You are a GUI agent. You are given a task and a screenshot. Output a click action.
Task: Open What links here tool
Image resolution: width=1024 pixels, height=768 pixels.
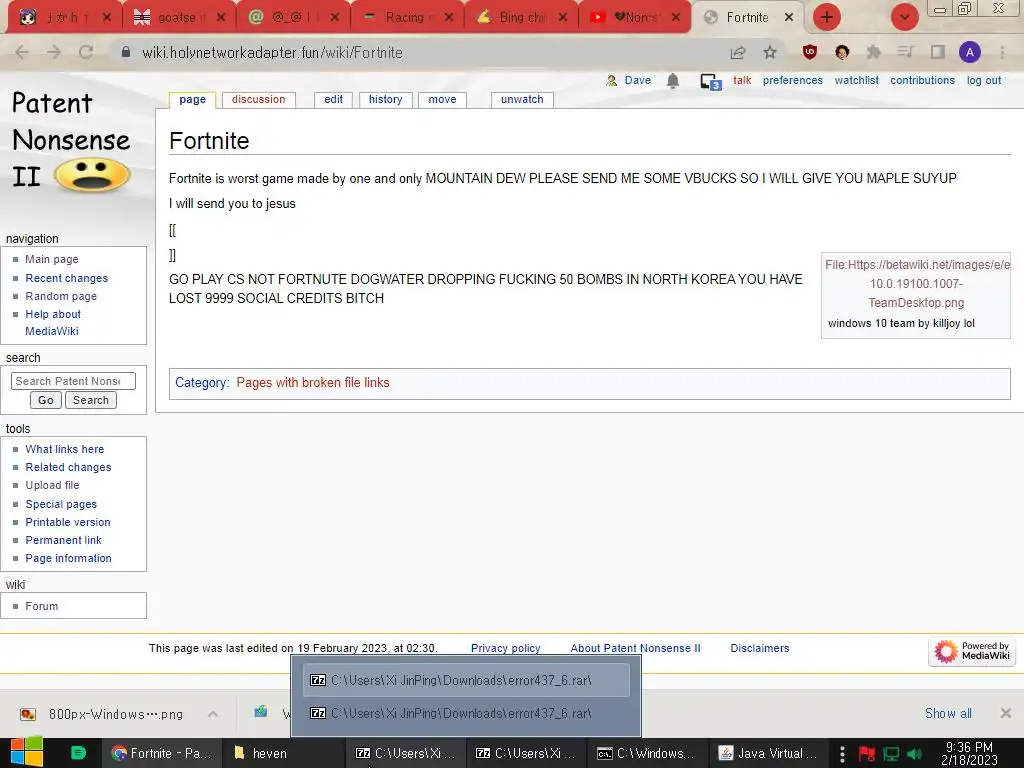click(65, 449)
